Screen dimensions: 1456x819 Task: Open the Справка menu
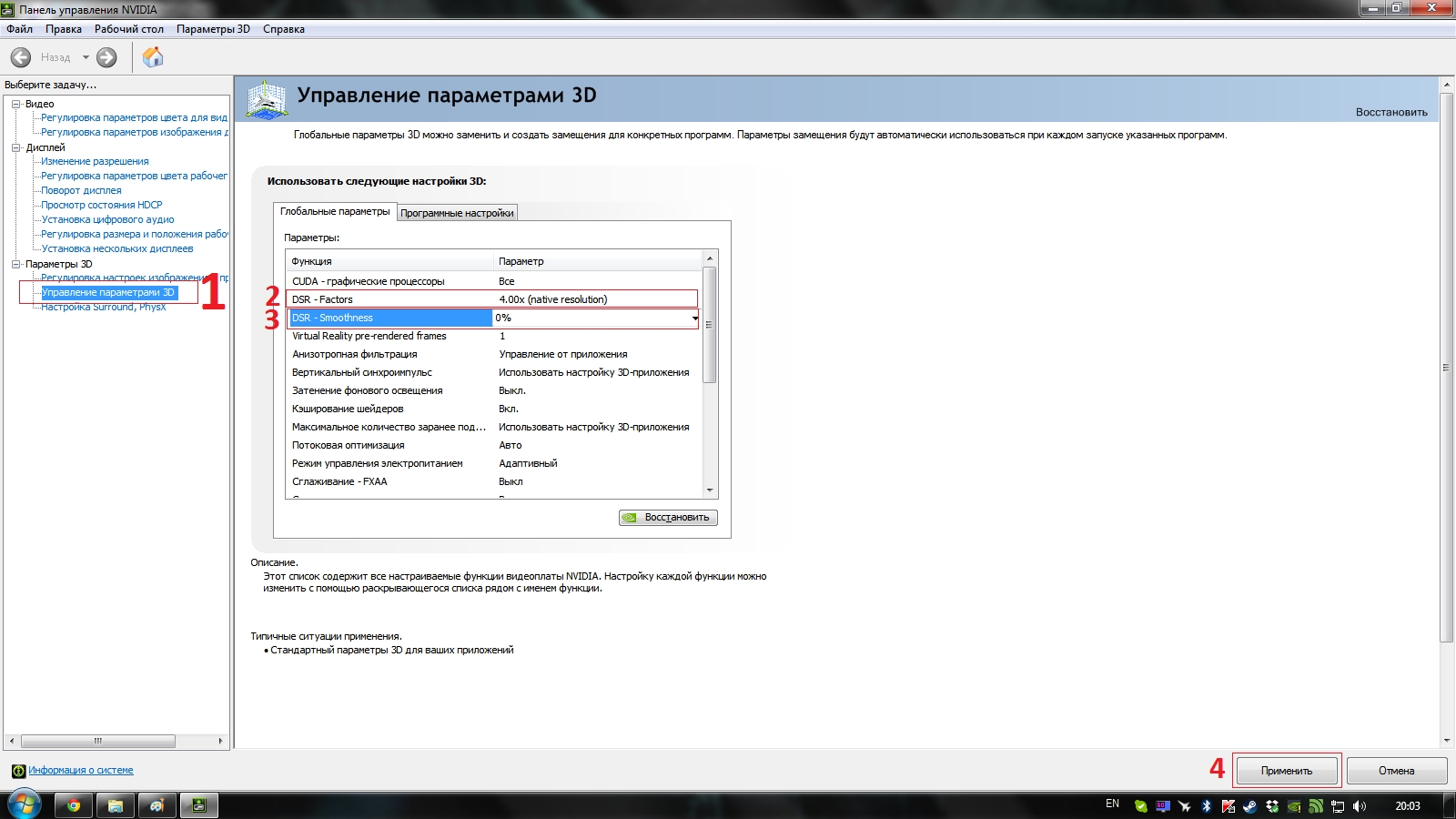pyautogui.click(x=284, y=29)
